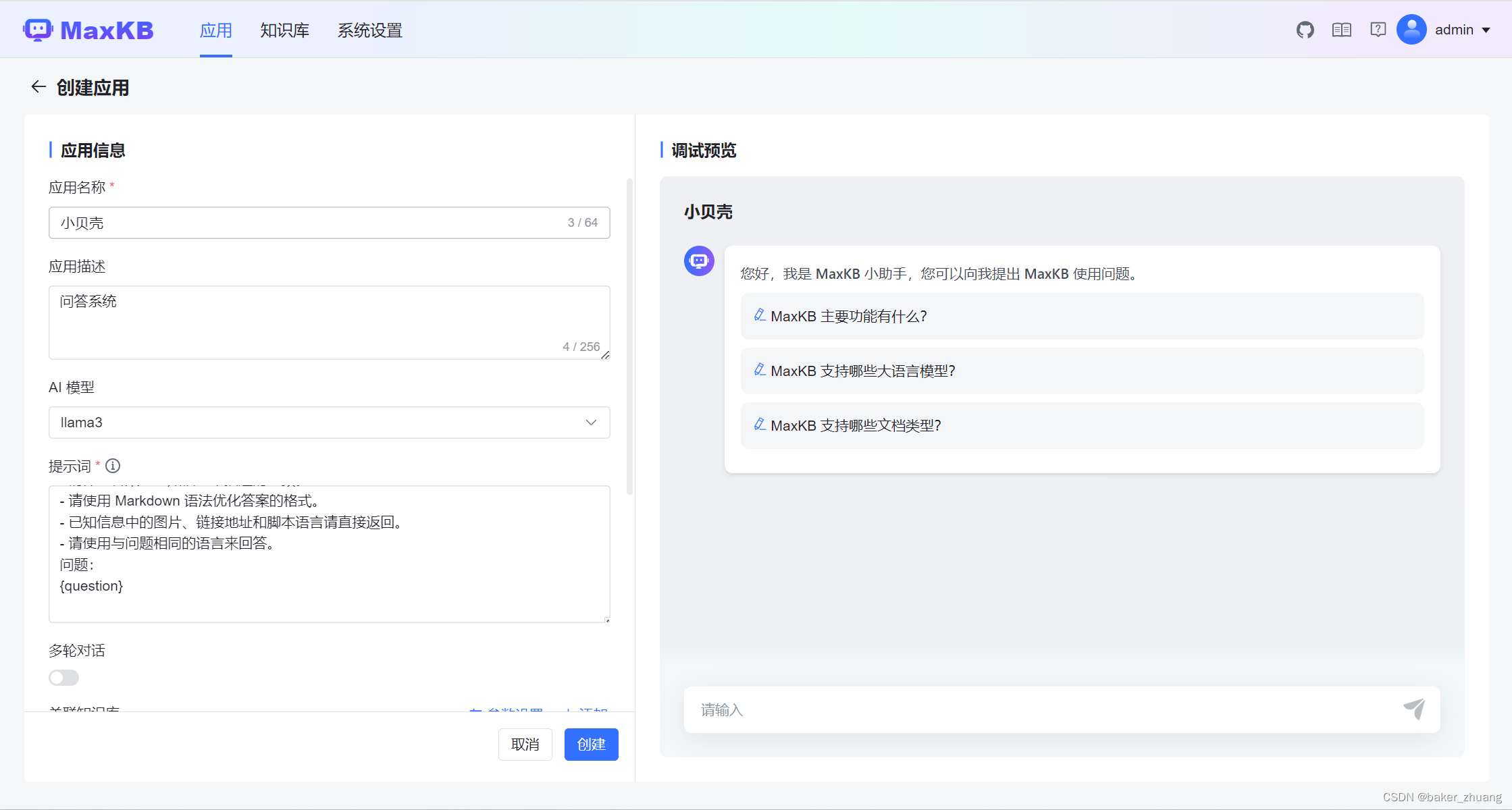The width and height of the screenshot is (1512, 810).
Task: Click the back arrow beside 创建应用
Action: pyautogui.click(x=38, y=86)
